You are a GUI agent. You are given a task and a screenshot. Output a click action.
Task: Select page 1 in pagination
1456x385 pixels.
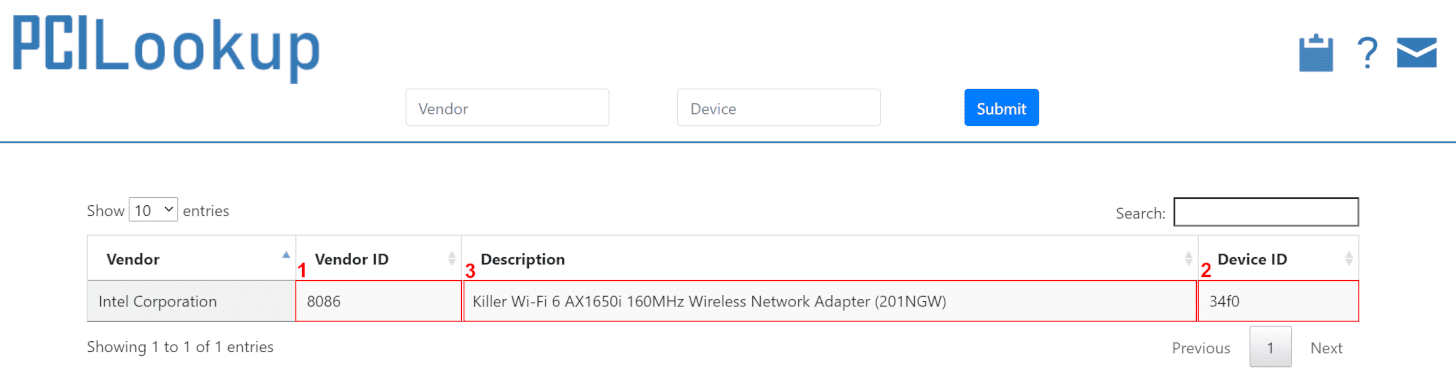point(1270,348)
